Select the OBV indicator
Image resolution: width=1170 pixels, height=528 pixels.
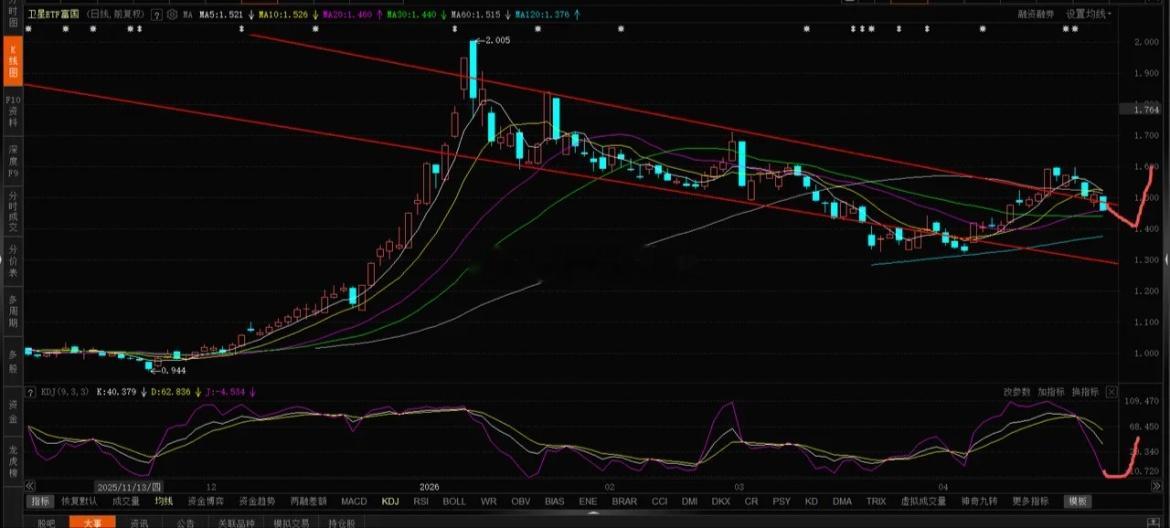point(521,501)
